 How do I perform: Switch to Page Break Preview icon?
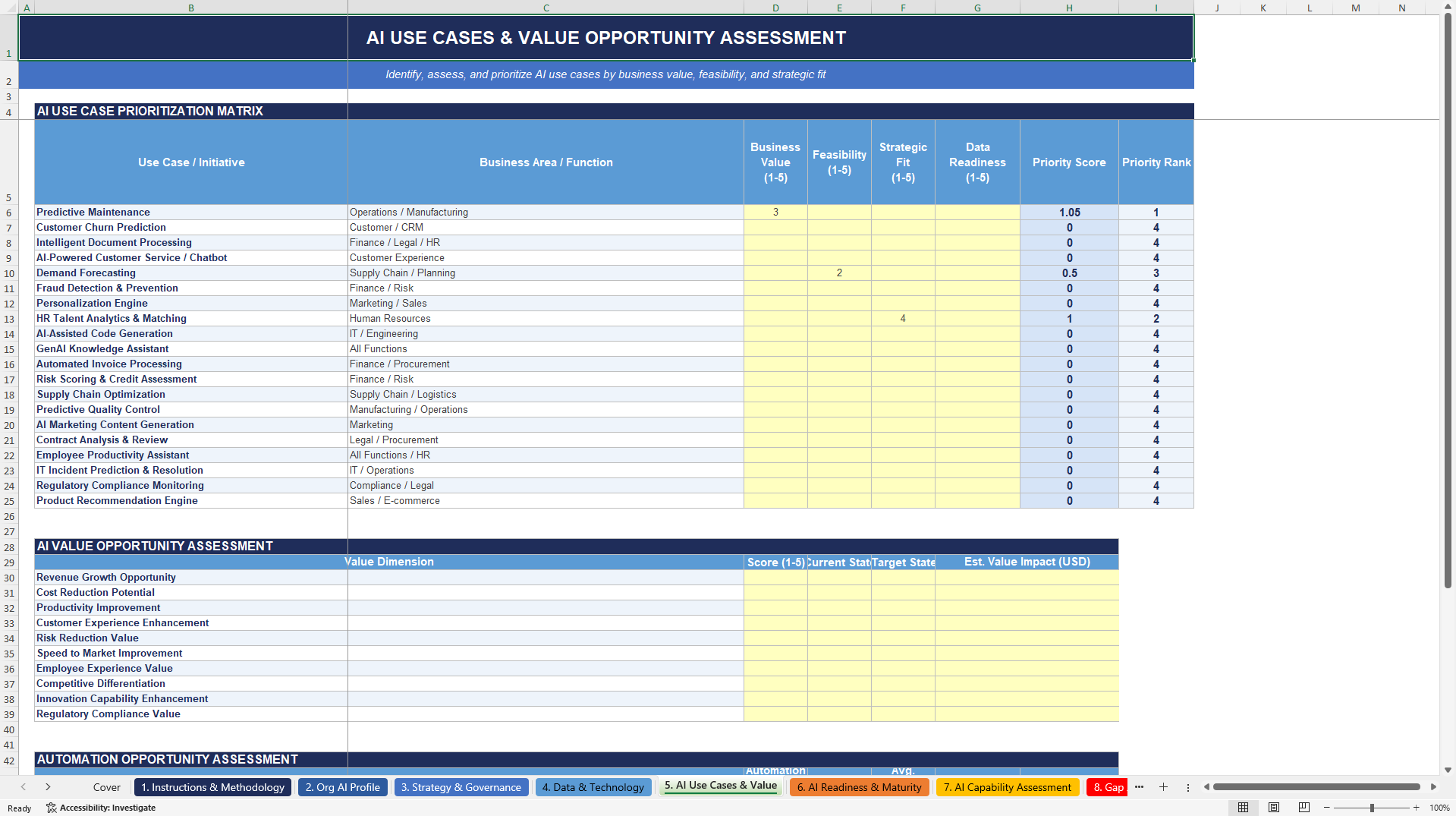coord(1304,808)
